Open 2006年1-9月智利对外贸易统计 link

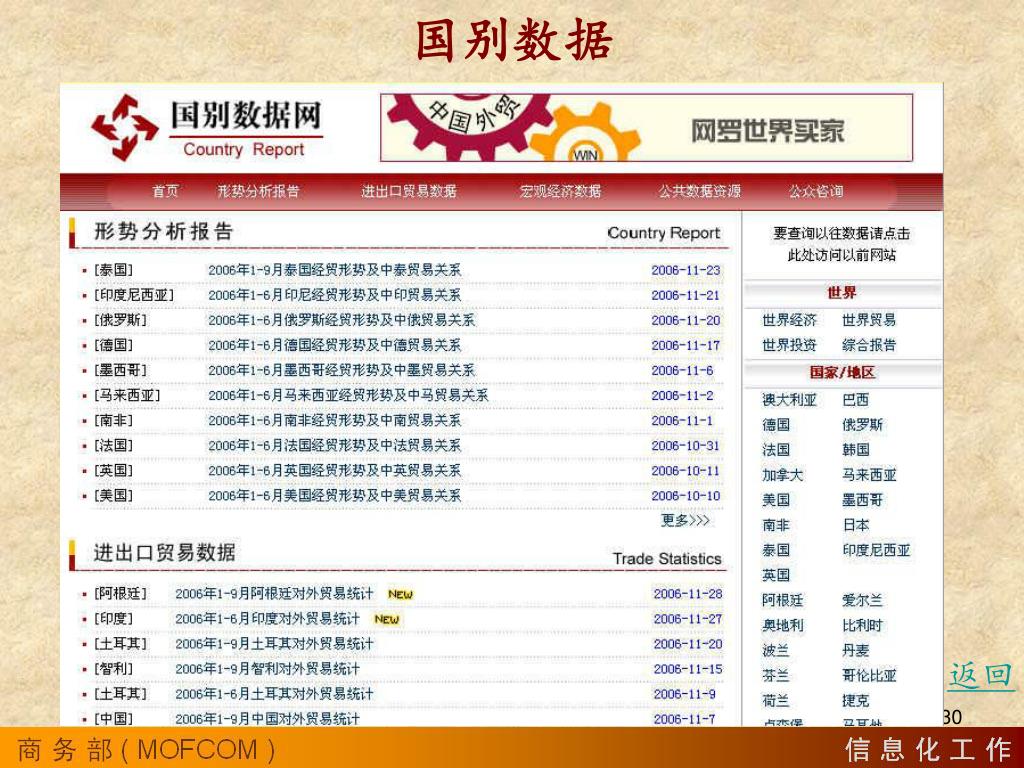click(267, 669)
